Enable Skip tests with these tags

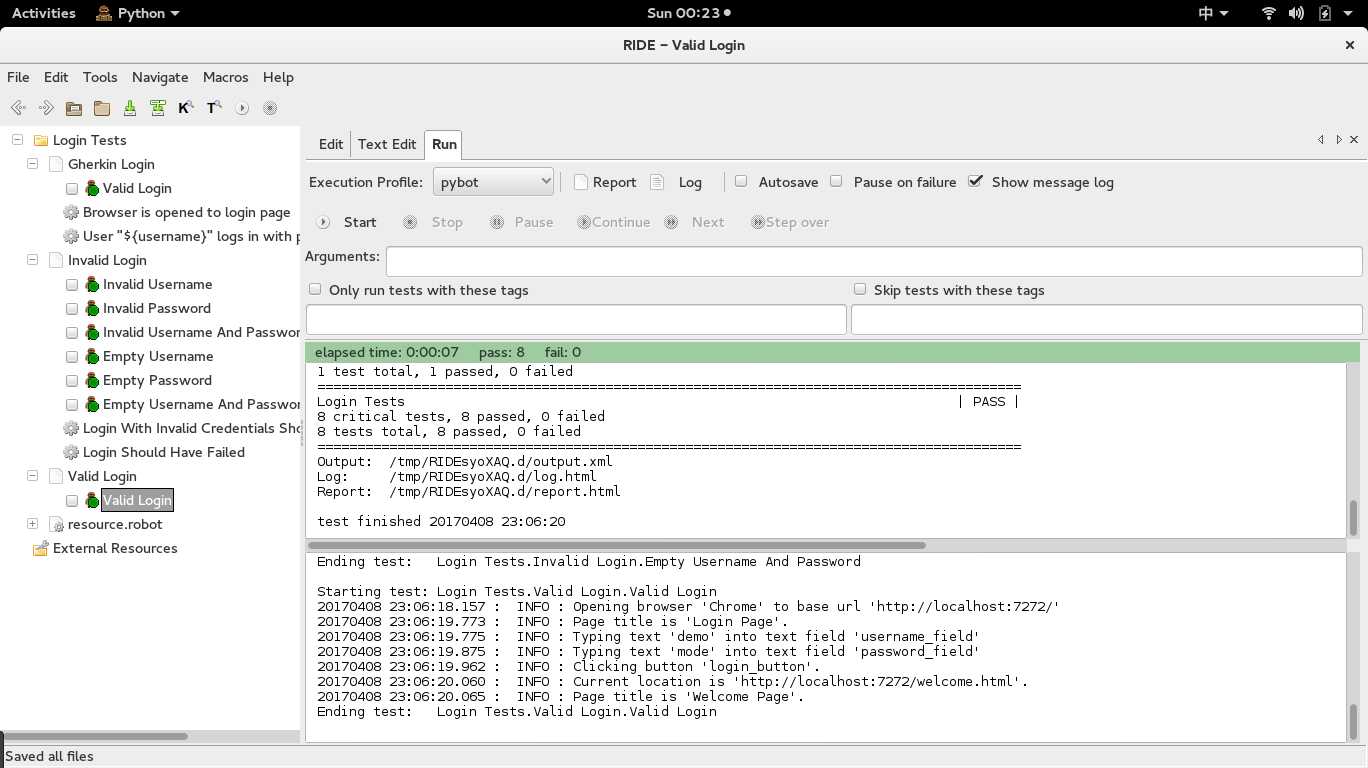click(860, 289)
